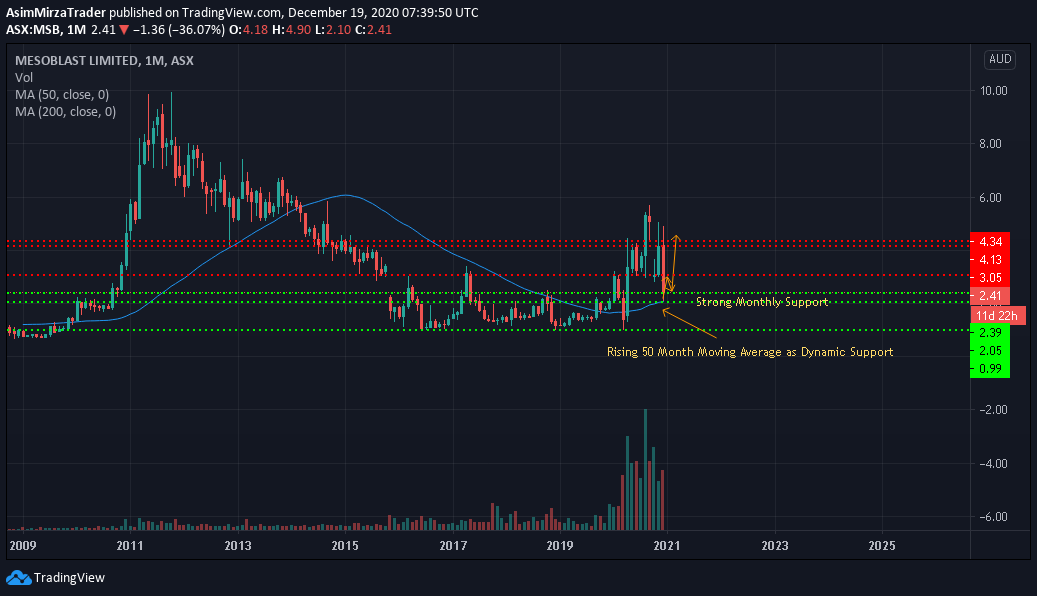Click the 3.05 red price label

(989, 277)
